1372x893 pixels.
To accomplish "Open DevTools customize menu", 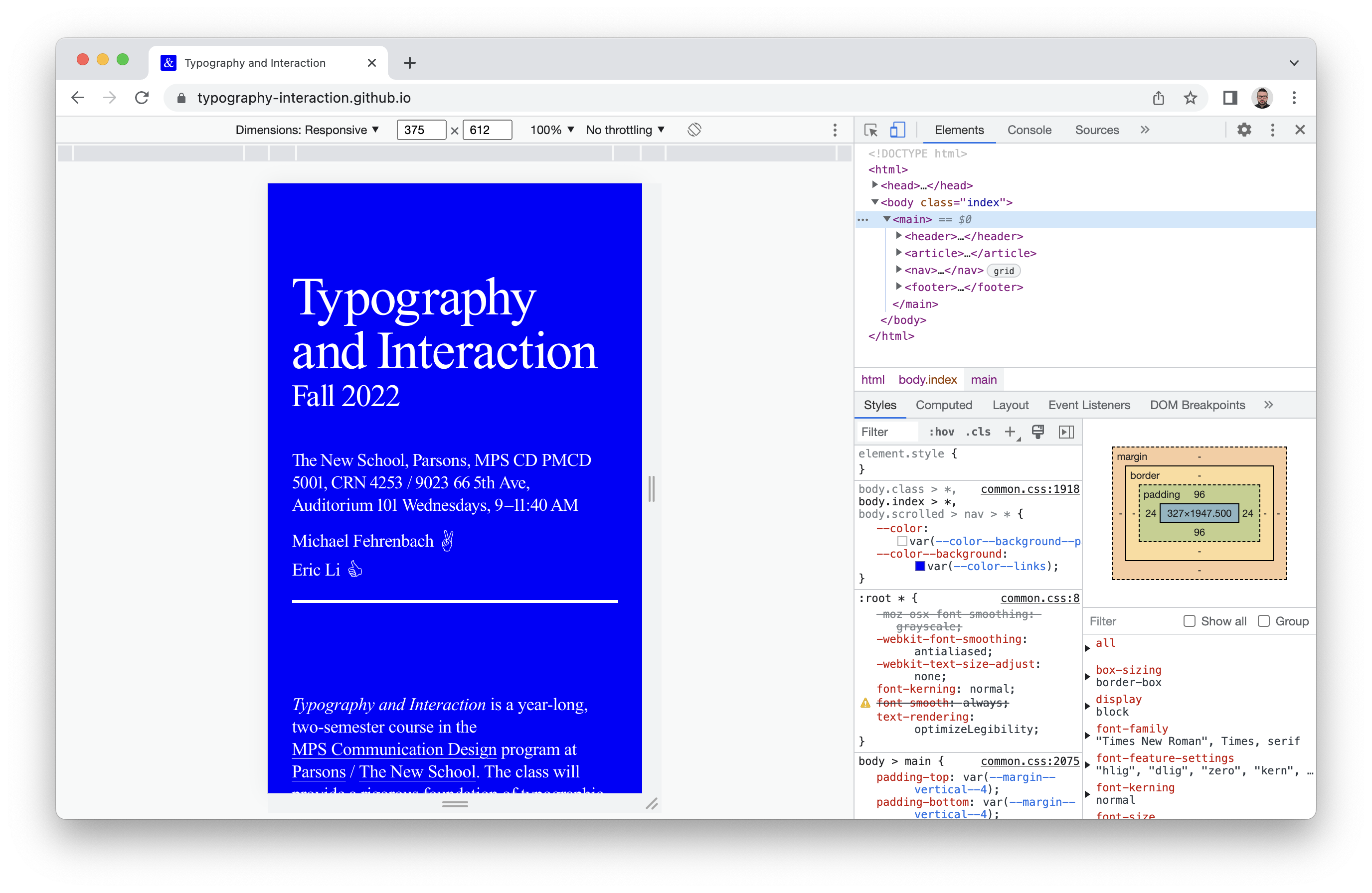I will [x=1272, y=130].
